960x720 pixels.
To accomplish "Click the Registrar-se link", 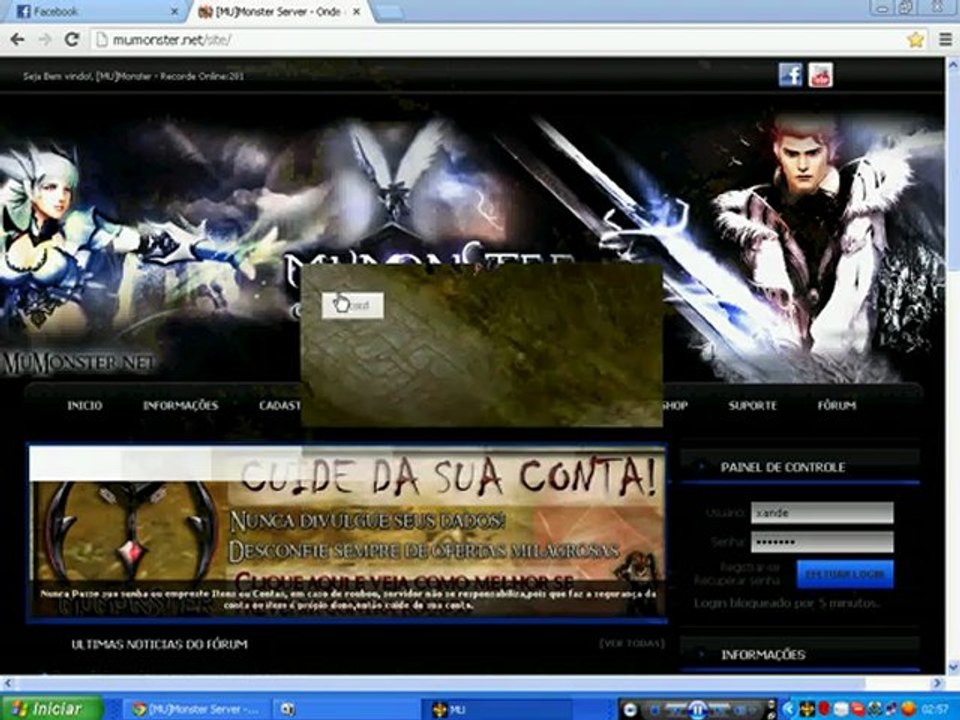I will point(750,567).
